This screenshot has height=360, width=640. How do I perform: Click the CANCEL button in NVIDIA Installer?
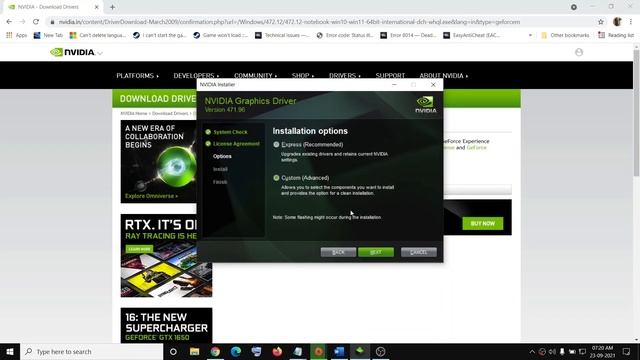(418, 252)
